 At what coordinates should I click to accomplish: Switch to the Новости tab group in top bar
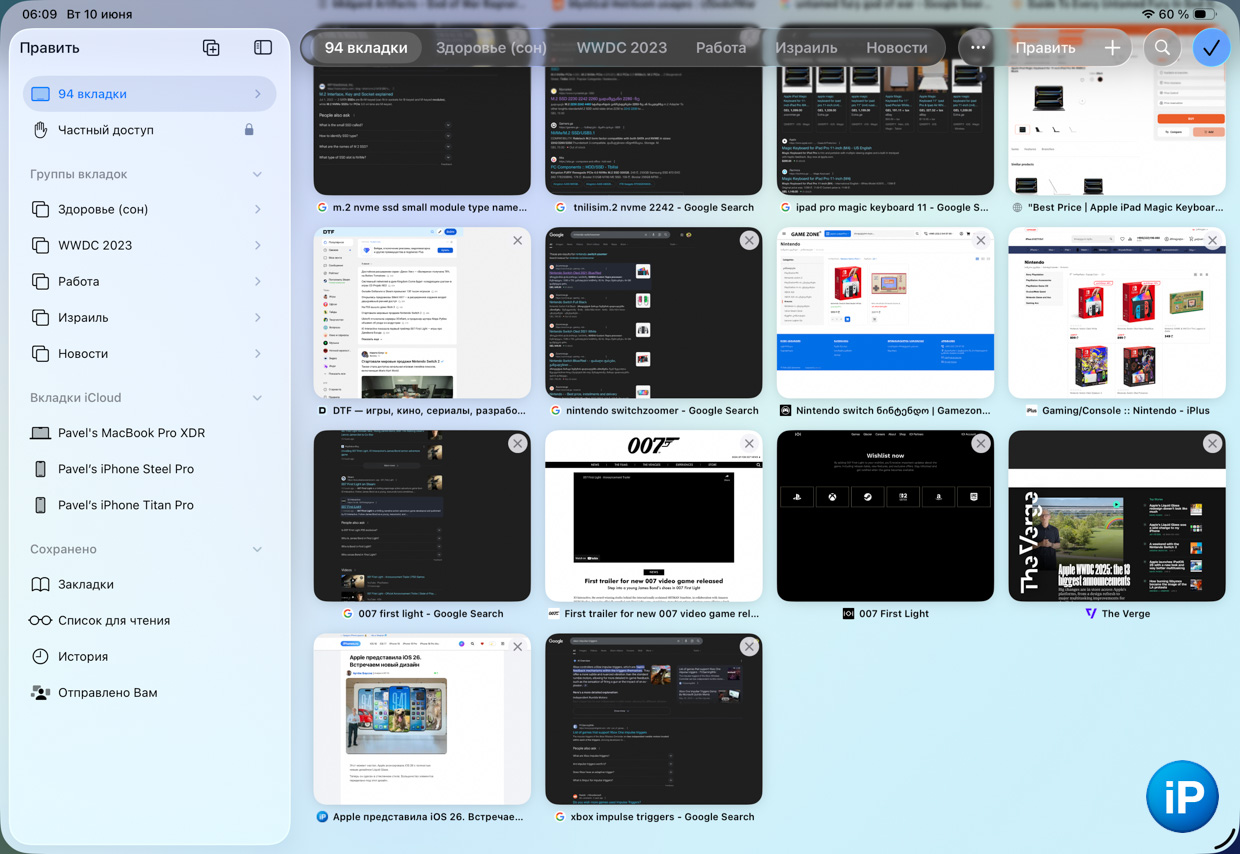[x=896, y=48]
